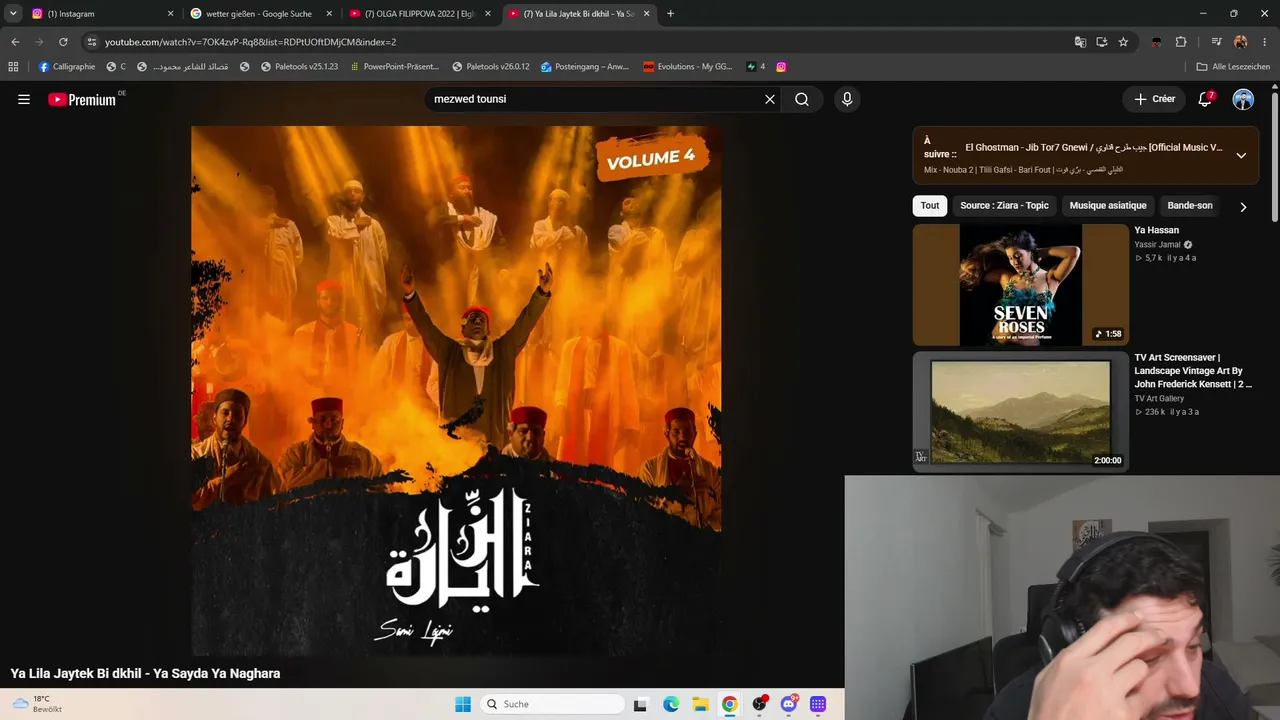Select the 'Tout' filter chip
The height and width of the screenshot is (720, 1280).
click(930, 206)
